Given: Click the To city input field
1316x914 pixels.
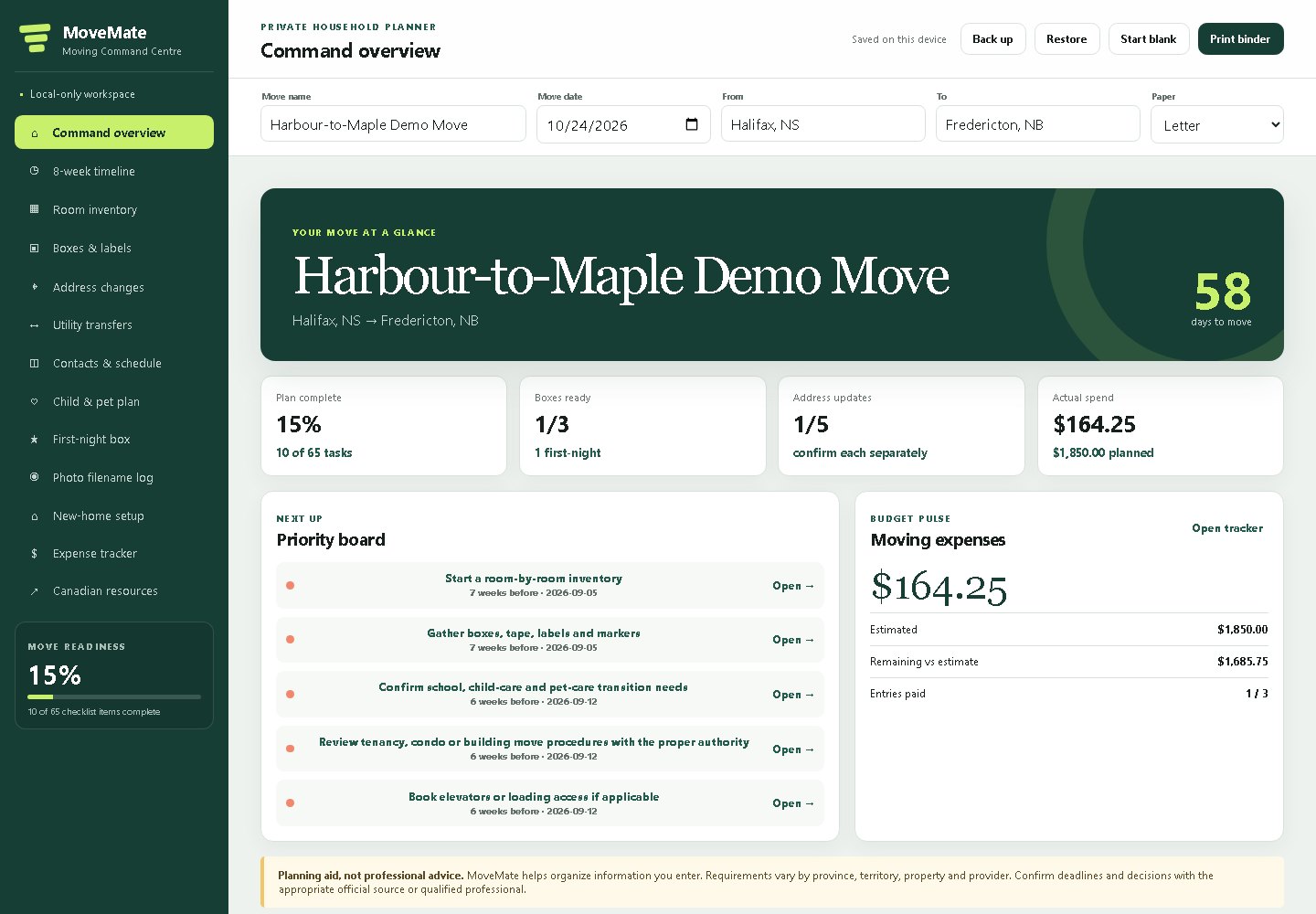Looking at the screenshot, I should 1037,124.
